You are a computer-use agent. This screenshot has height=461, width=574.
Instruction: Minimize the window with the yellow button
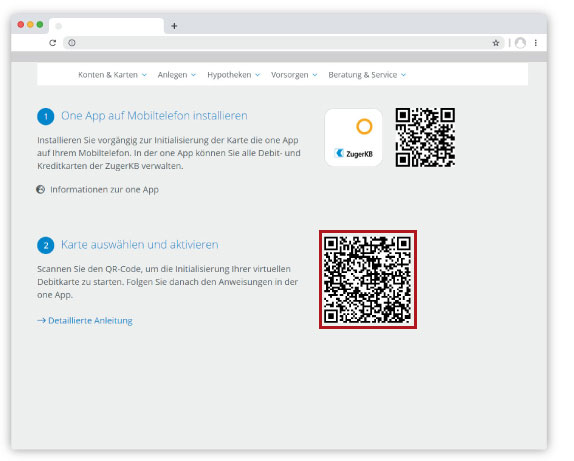[30, 25]
